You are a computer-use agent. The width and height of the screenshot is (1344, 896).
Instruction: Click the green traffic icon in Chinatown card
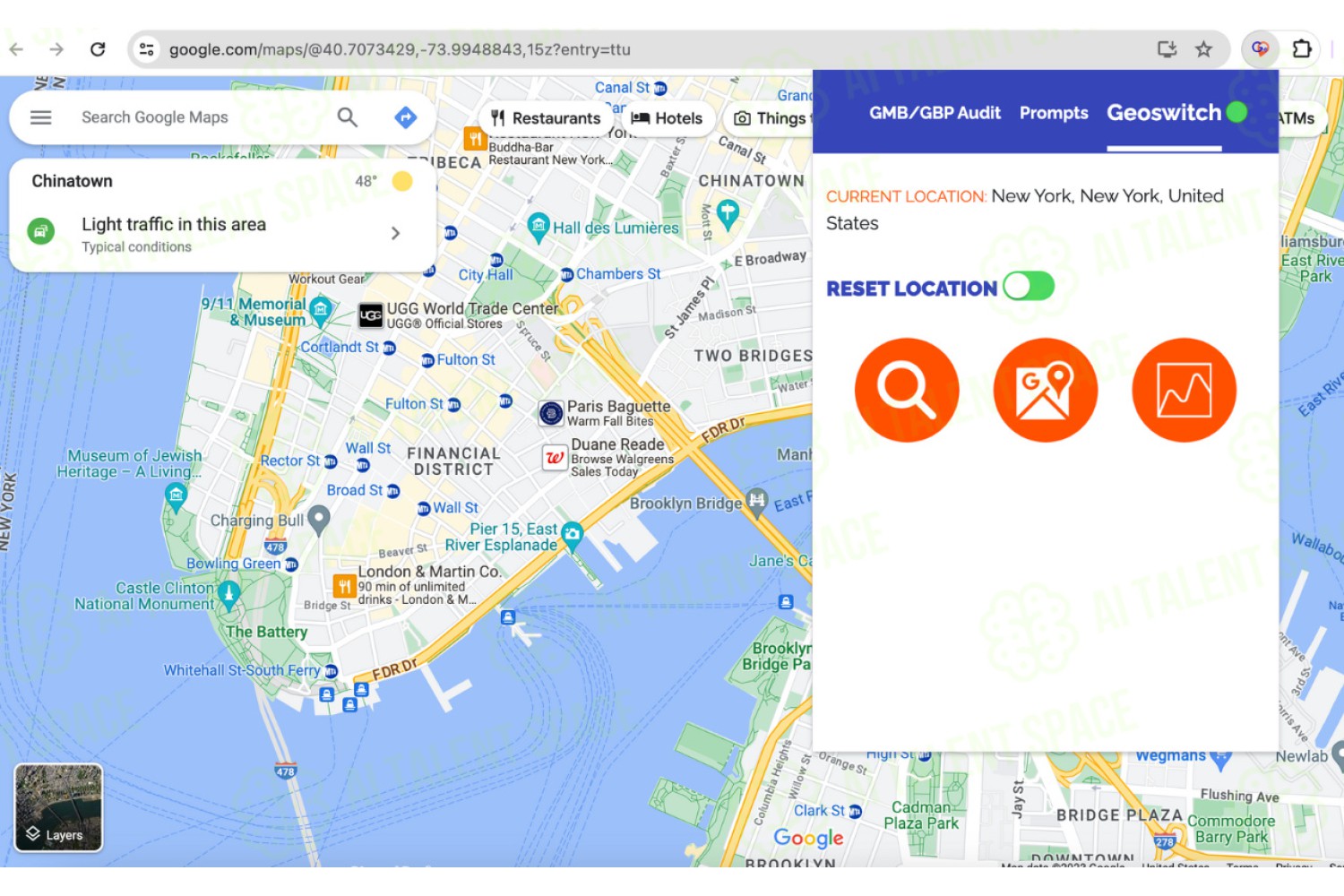pyautogui.click(x=40, y=231)
